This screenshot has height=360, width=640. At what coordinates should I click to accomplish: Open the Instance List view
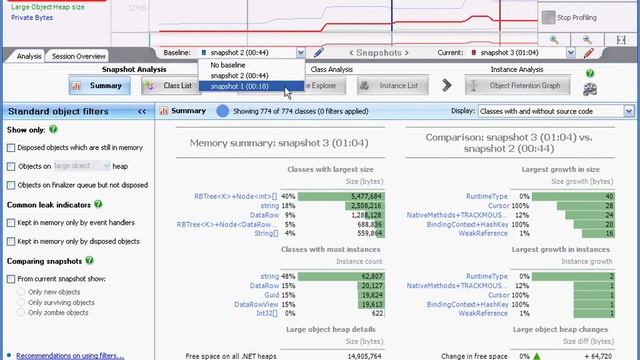point(393,86)
